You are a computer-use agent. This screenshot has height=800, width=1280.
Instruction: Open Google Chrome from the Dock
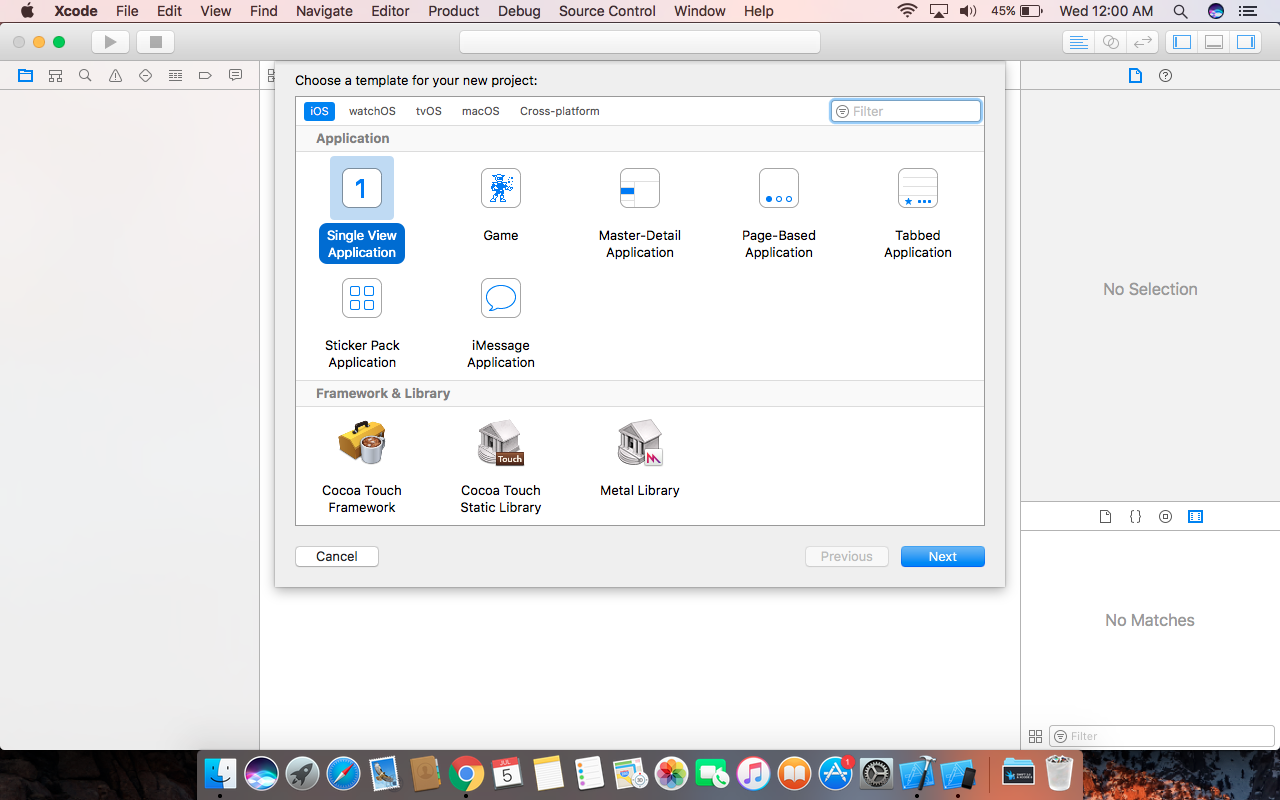(466, 774)
